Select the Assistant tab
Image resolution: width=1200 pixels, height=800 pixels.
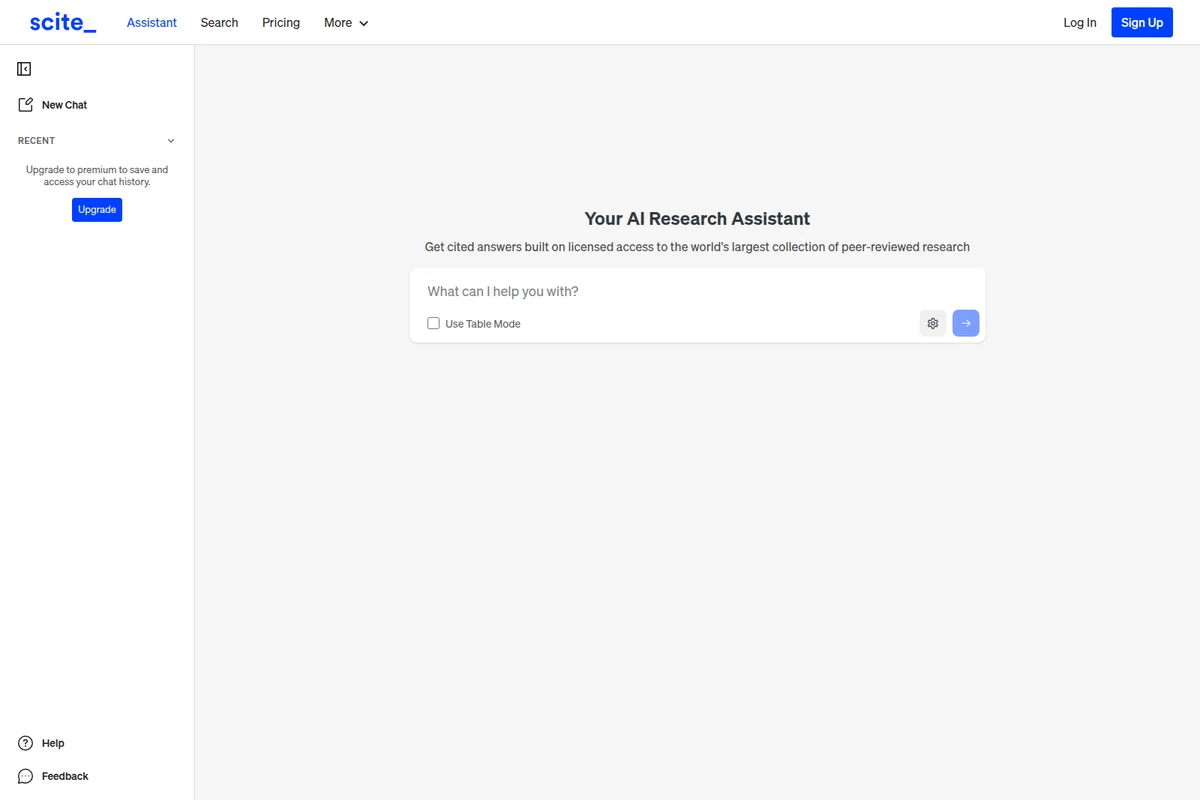pyautogui.click(x=151, y=22)
